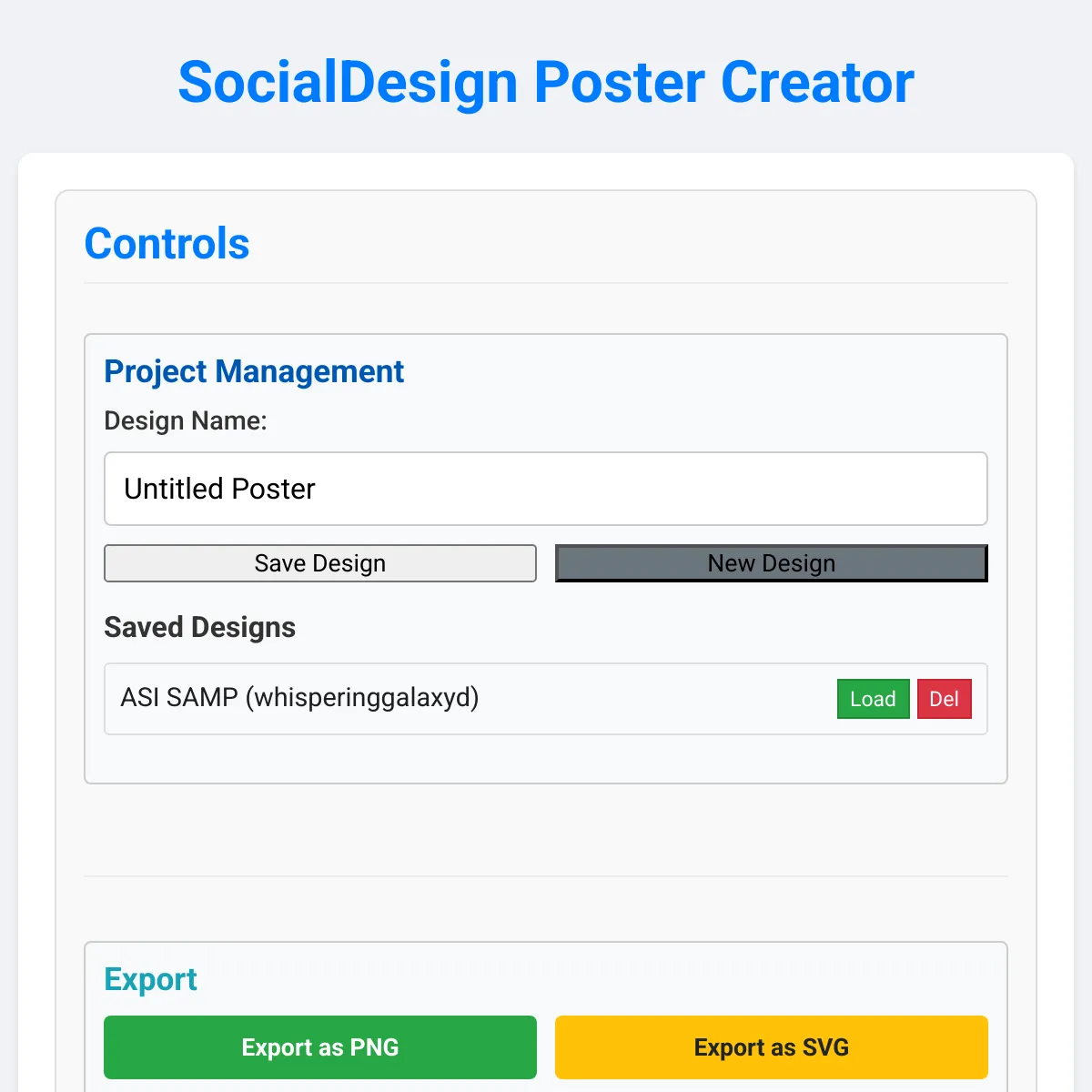The width and height of the screenshot is (1092, 1092).
Task: Start a New Design
Action: 772,563
